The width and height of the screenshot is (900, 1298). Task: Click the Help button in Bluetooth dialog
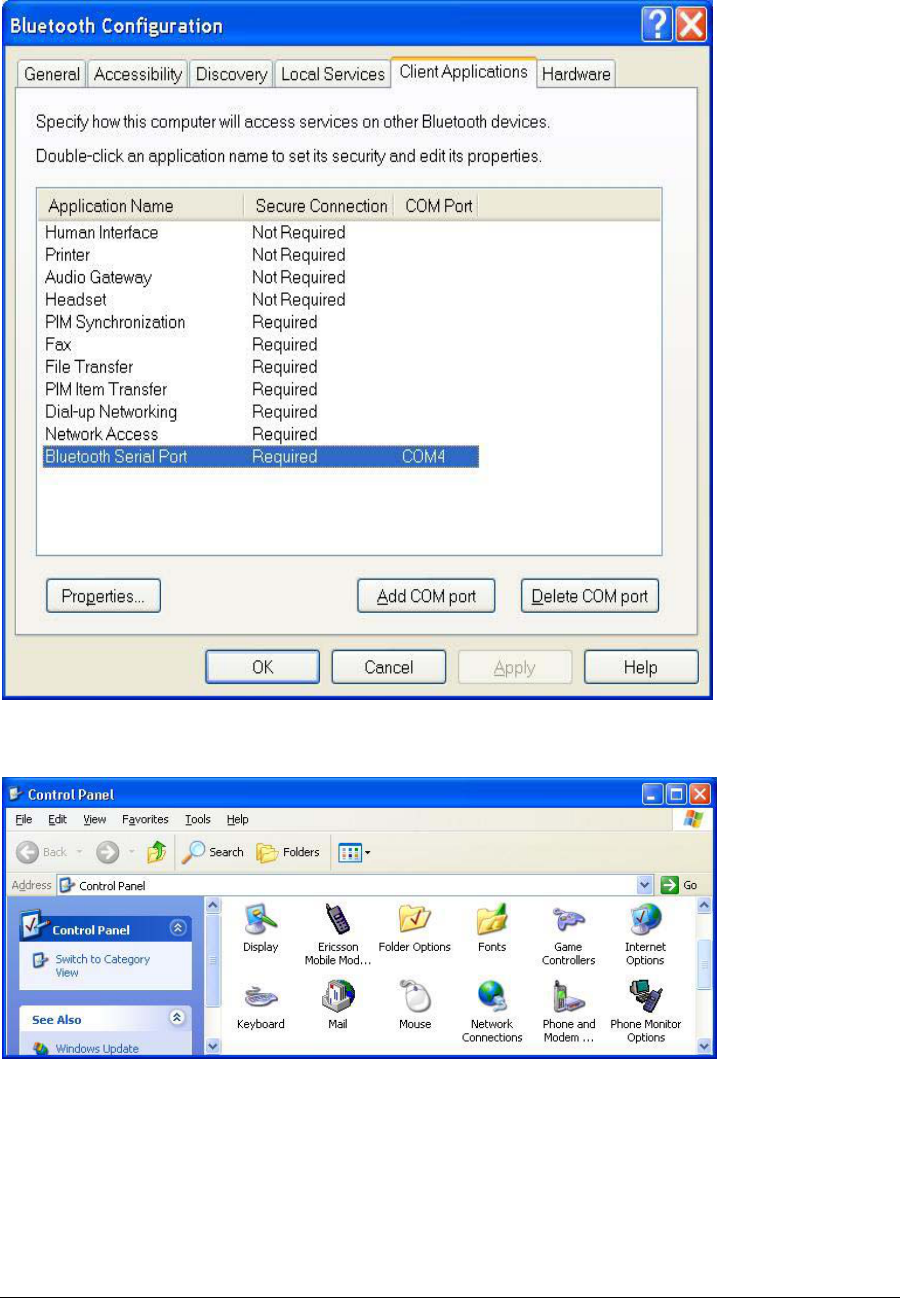pos(640,667)
